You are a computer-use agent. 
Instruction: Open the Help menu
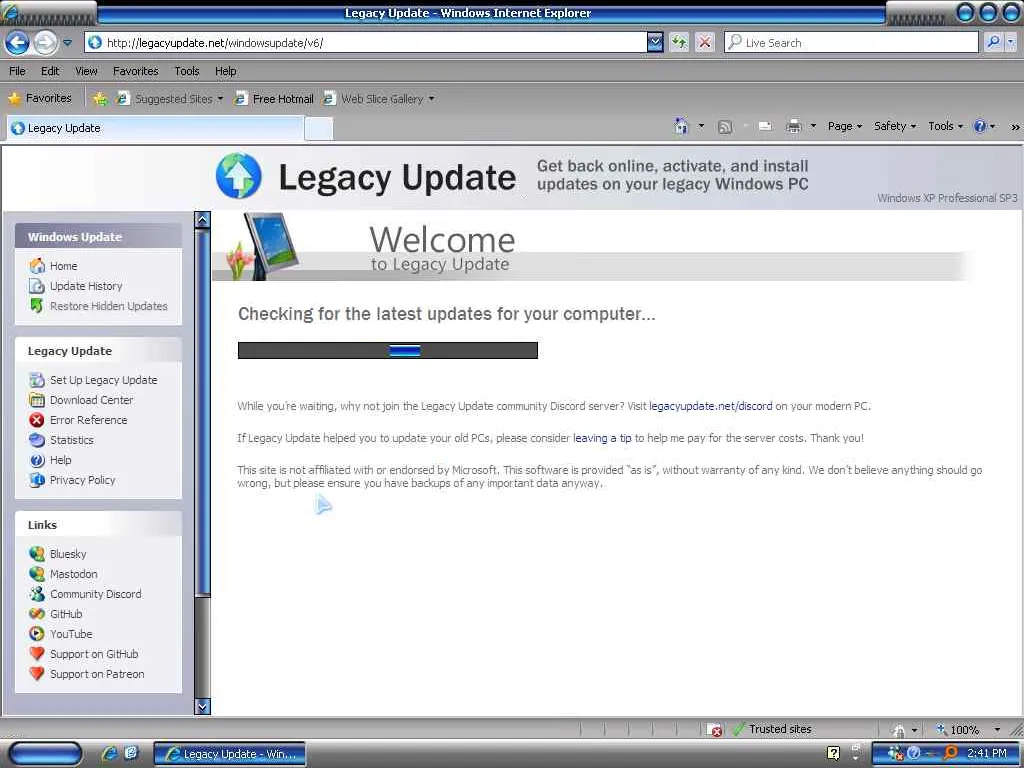(225, 71)
